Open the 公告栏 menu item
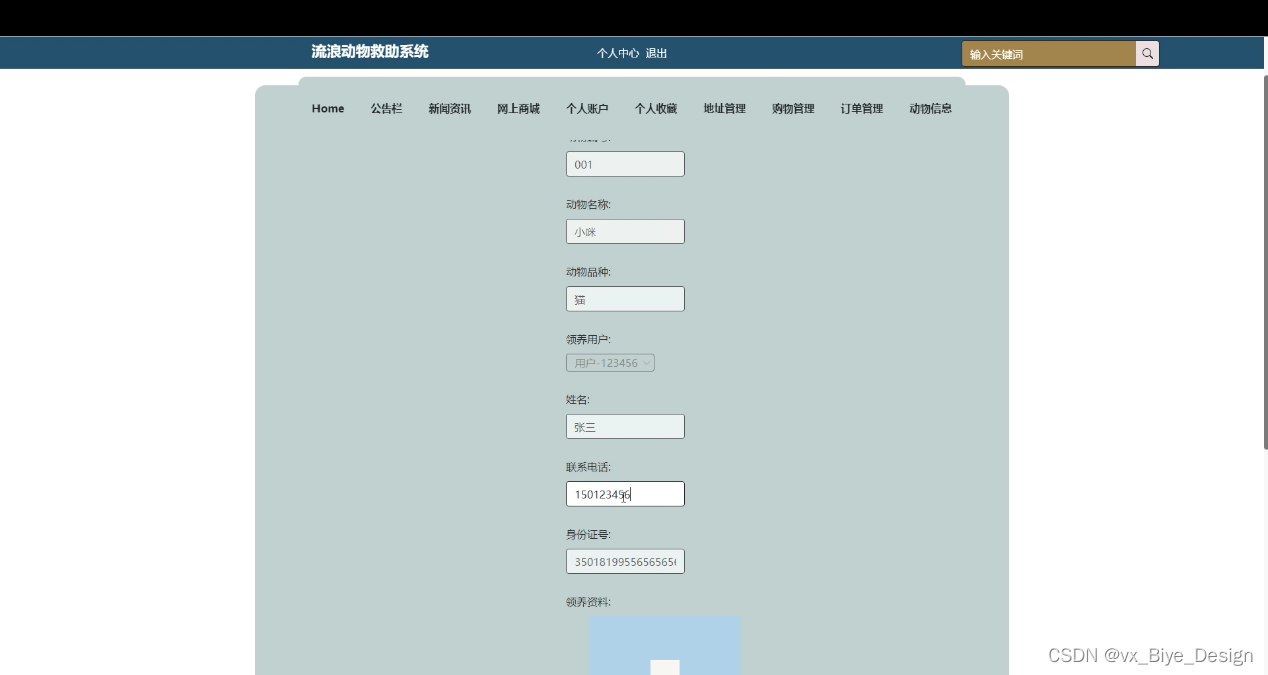The height and width of the screenshot is (675, 1268). pyautogui.click(x=386, y=108)
